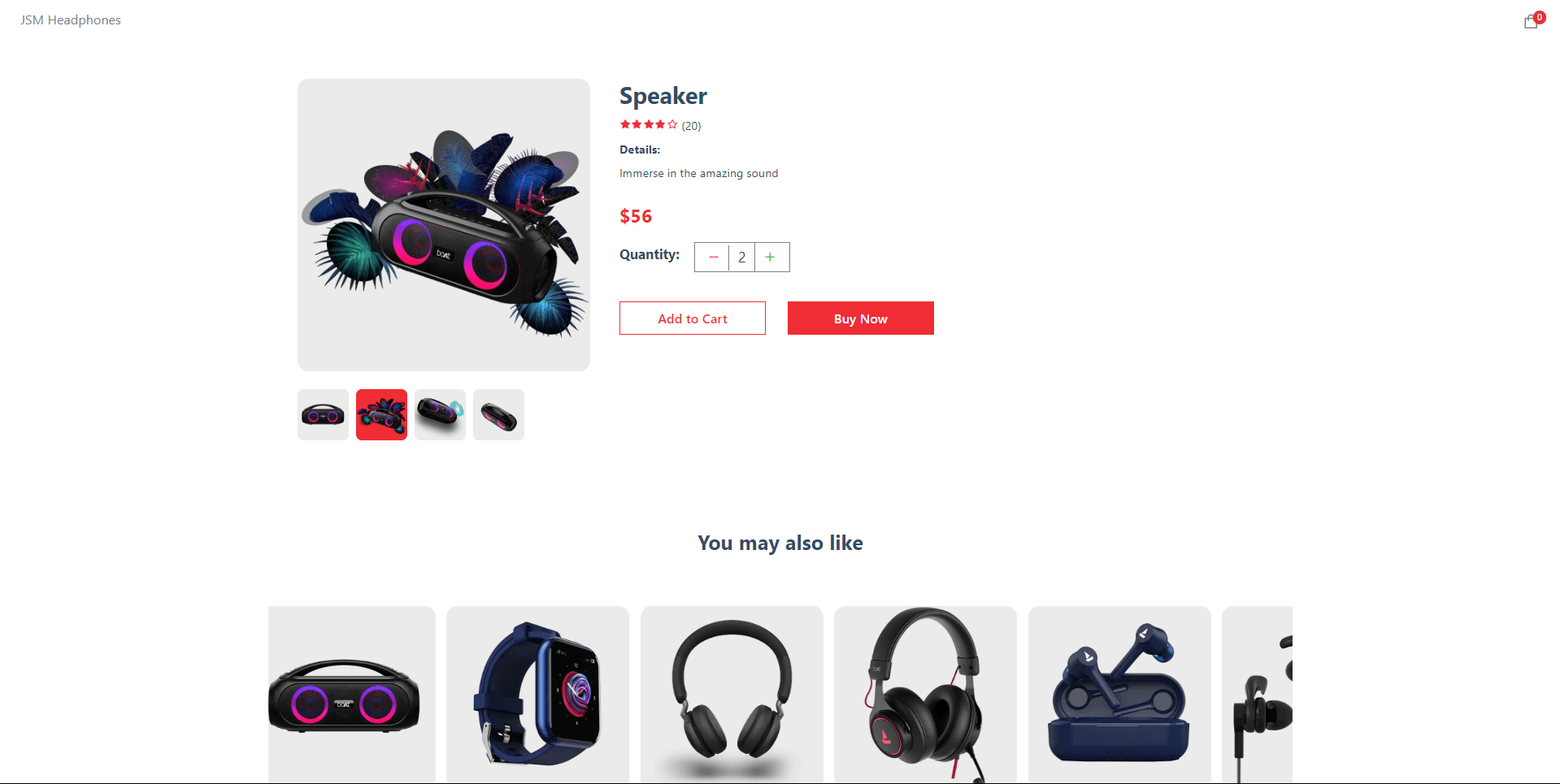Click the main speaker product image
Viewport: 1560px width, 784px height.
[x=444, y=225]
